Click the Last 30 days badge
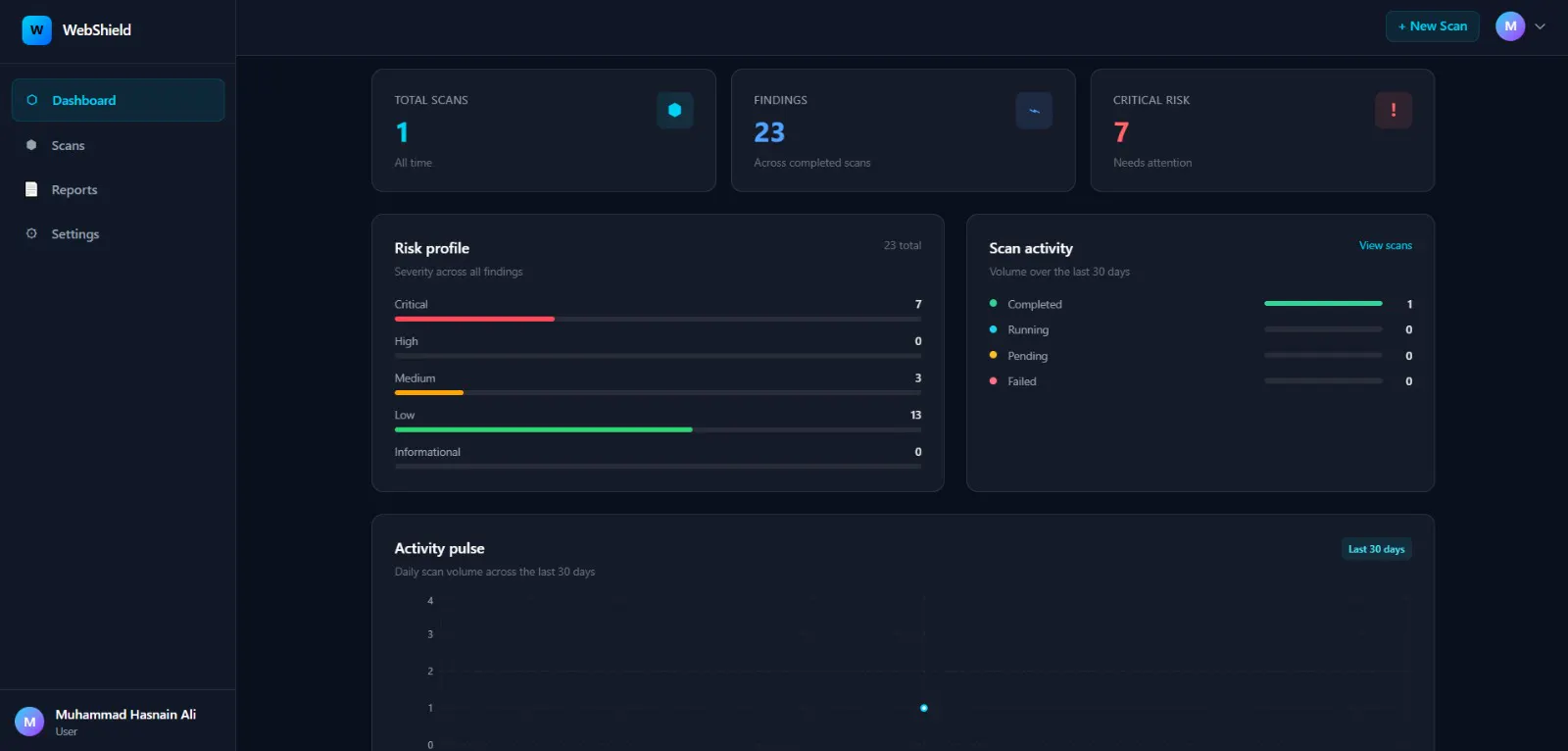The height and width of the screenshot is (751, 1568). point(1376,549)
